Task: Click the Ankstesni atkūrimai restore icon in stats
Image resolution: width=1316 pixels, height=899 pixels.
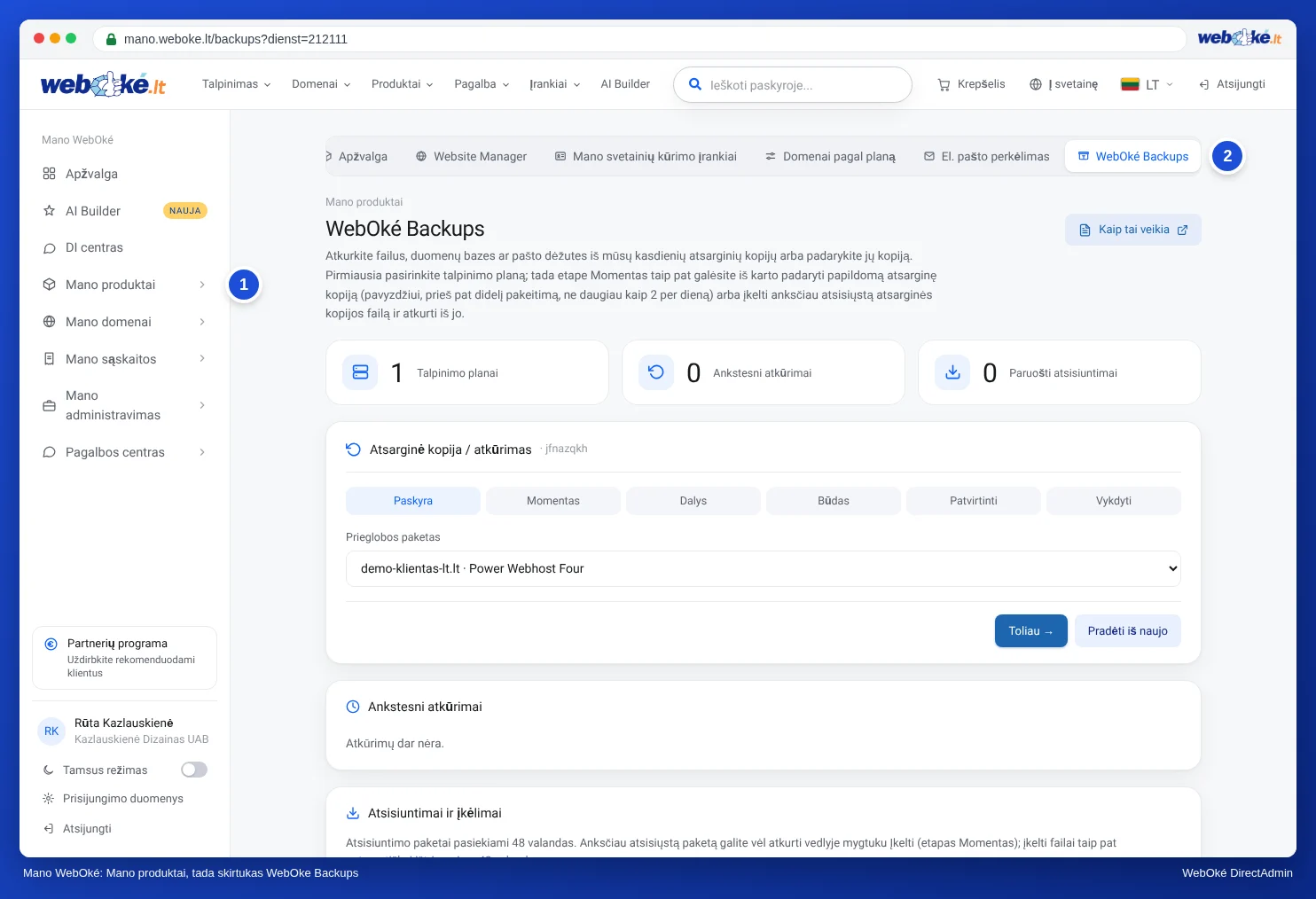Action: pyautogui.click(x=656, y=372)
